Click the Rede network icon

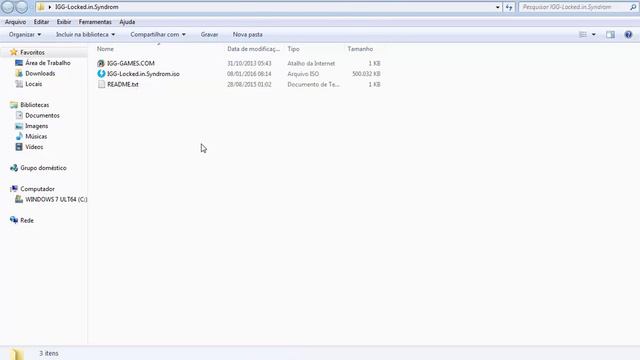14,220
